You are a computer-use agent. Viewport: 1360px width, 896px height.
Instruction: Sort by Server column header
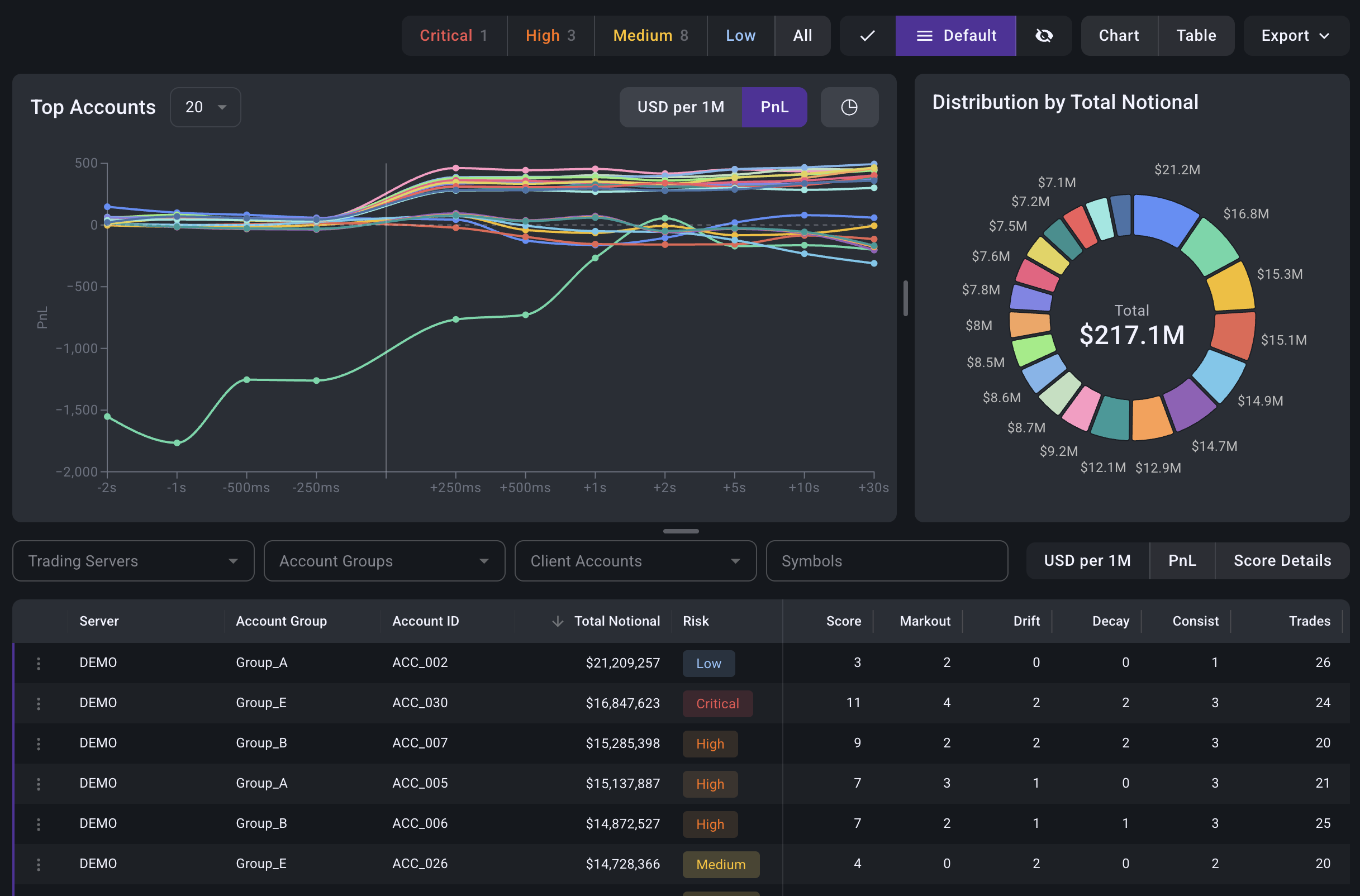99,621
